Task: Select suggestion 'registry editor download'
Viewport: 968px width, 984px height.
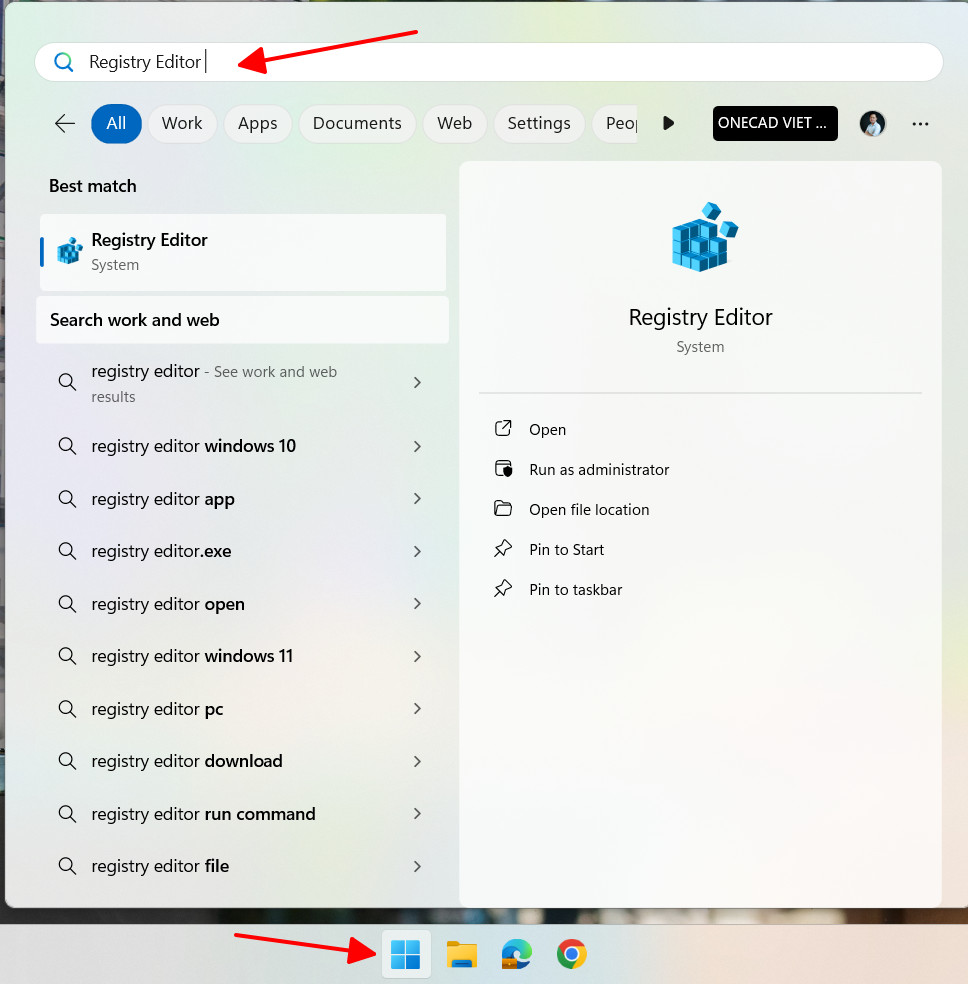Action: (x=243, y=761)
